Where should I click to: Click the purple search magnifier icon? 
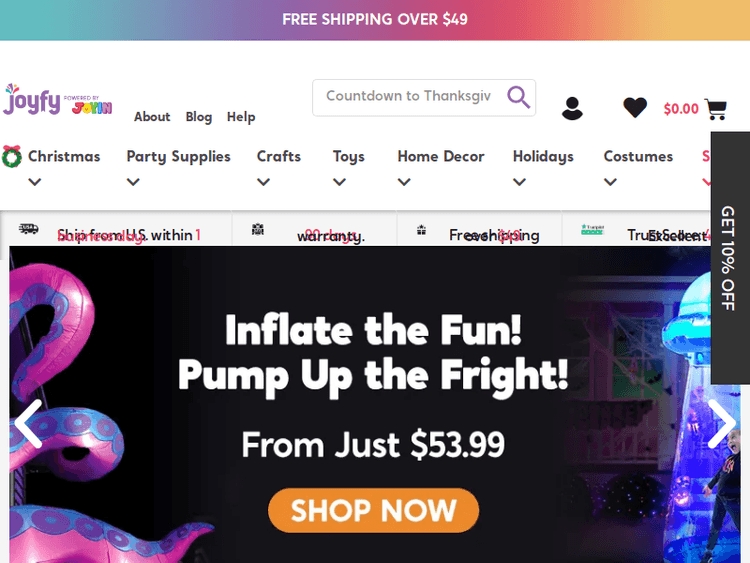518,98
